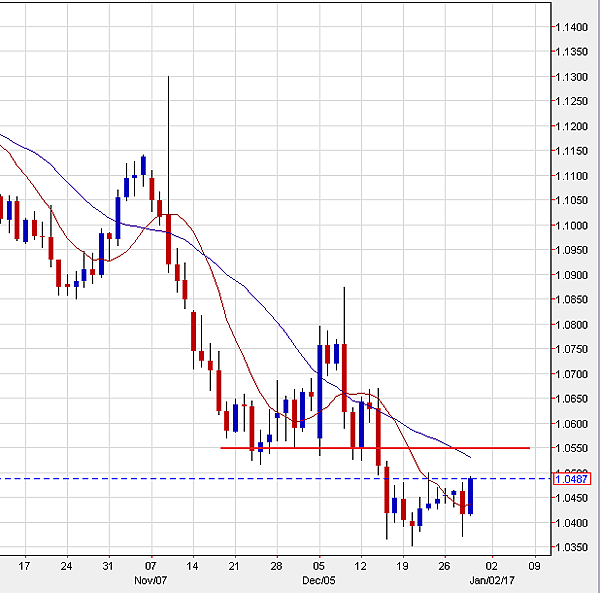Click the Dec/05 month label
This screenshot has width=600, height=593.
[319, 581]
